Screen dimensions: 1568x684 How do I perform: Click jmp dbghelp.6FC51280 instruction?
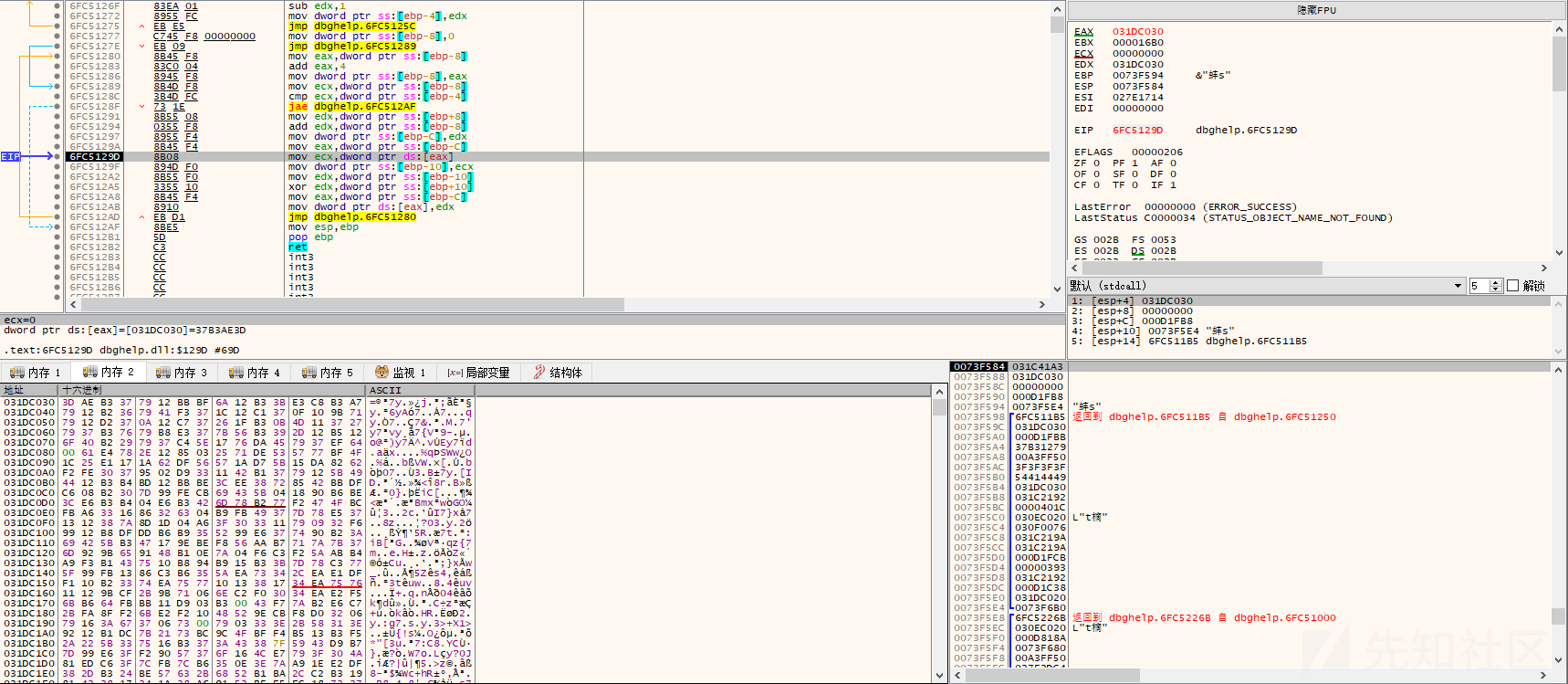click(352, 217)
